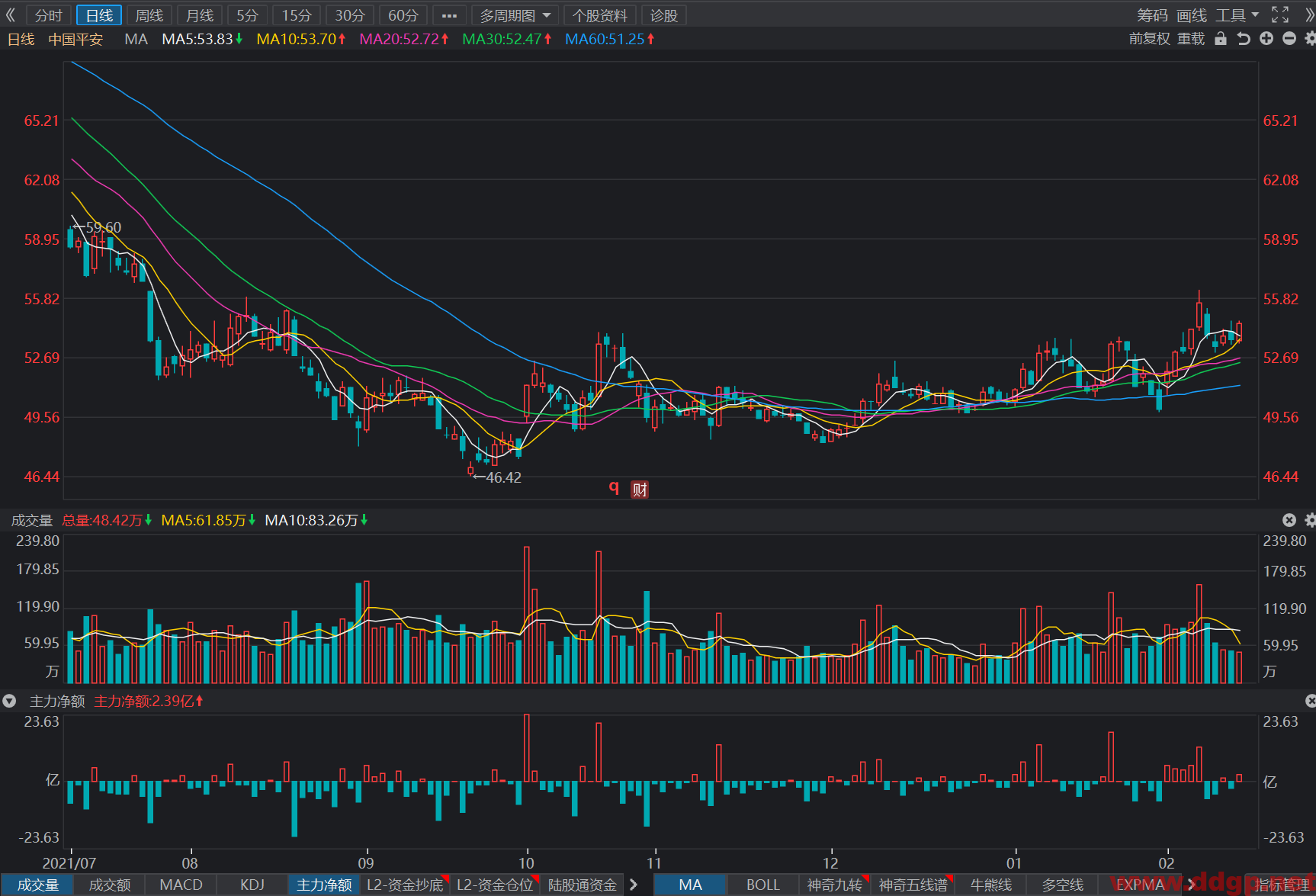Screen dimensions: 1316x896
Task: Toggle fullscreen with the expand arrows icon
Action: coord(1280,14)
